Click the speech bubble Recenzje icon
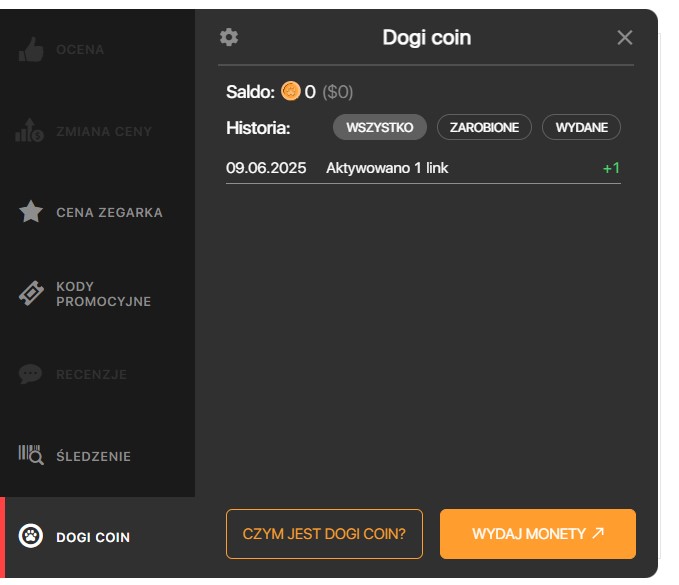679x585 pixels. [30, 374]
